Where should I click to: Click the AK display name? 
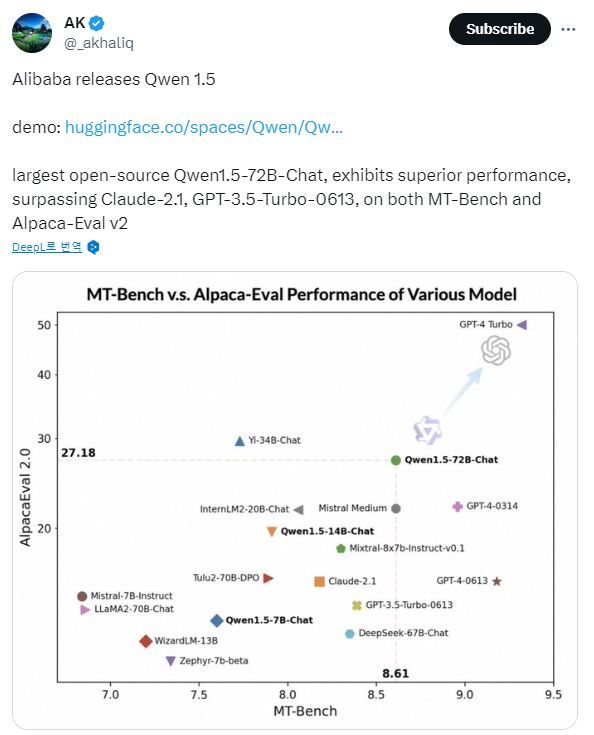pos(75,22)
